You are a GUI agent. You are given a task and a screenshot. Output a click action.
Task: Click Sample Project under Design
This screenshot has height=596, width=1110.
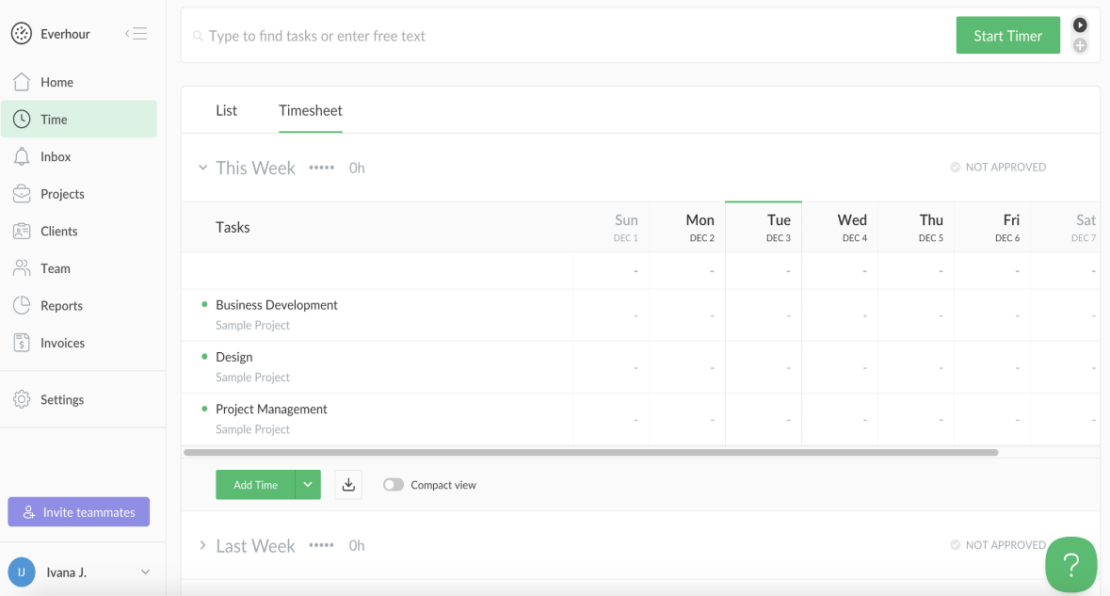point(253,377)
